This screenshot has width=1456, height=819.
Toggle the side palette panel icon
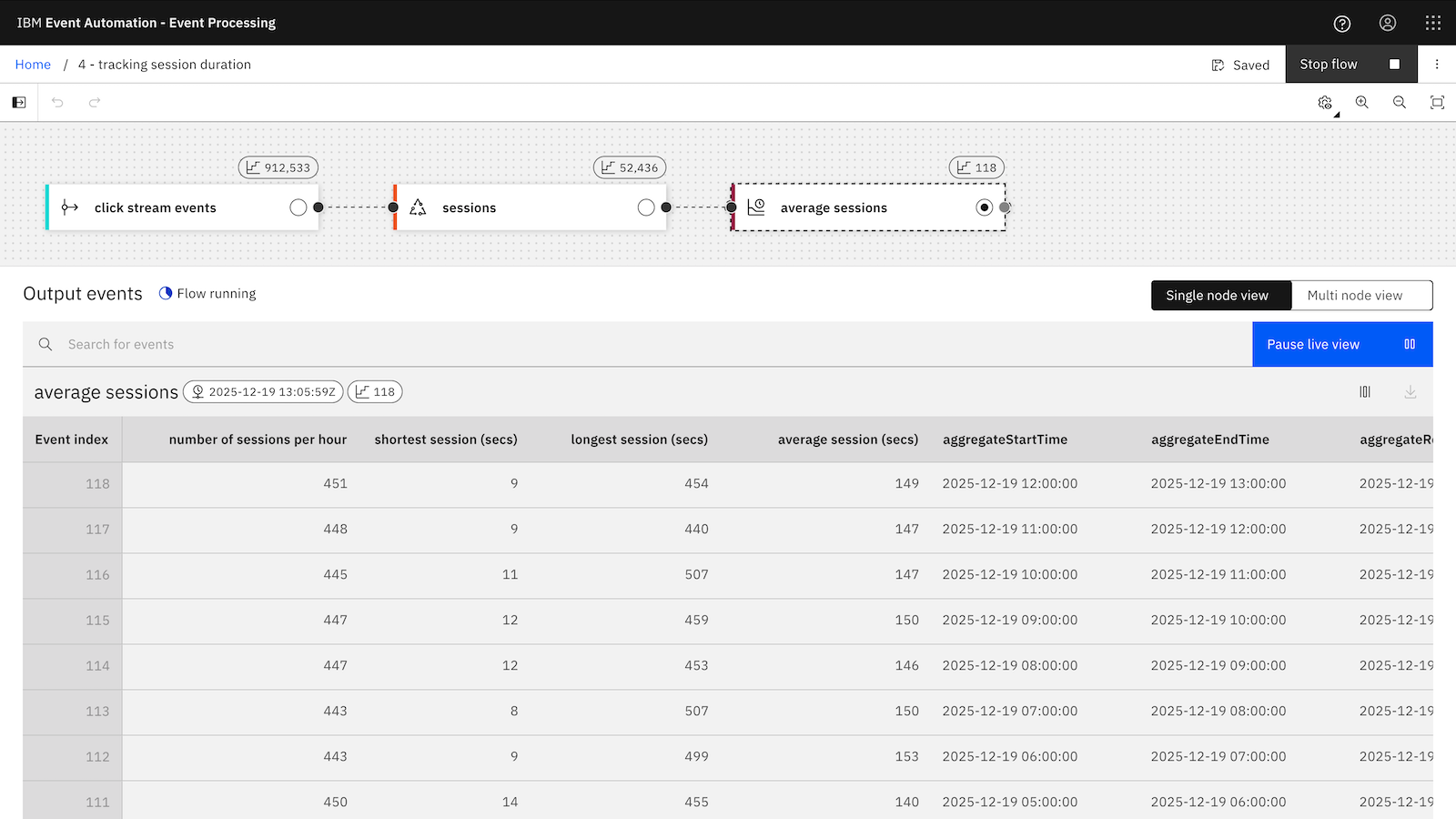point(19,103)
